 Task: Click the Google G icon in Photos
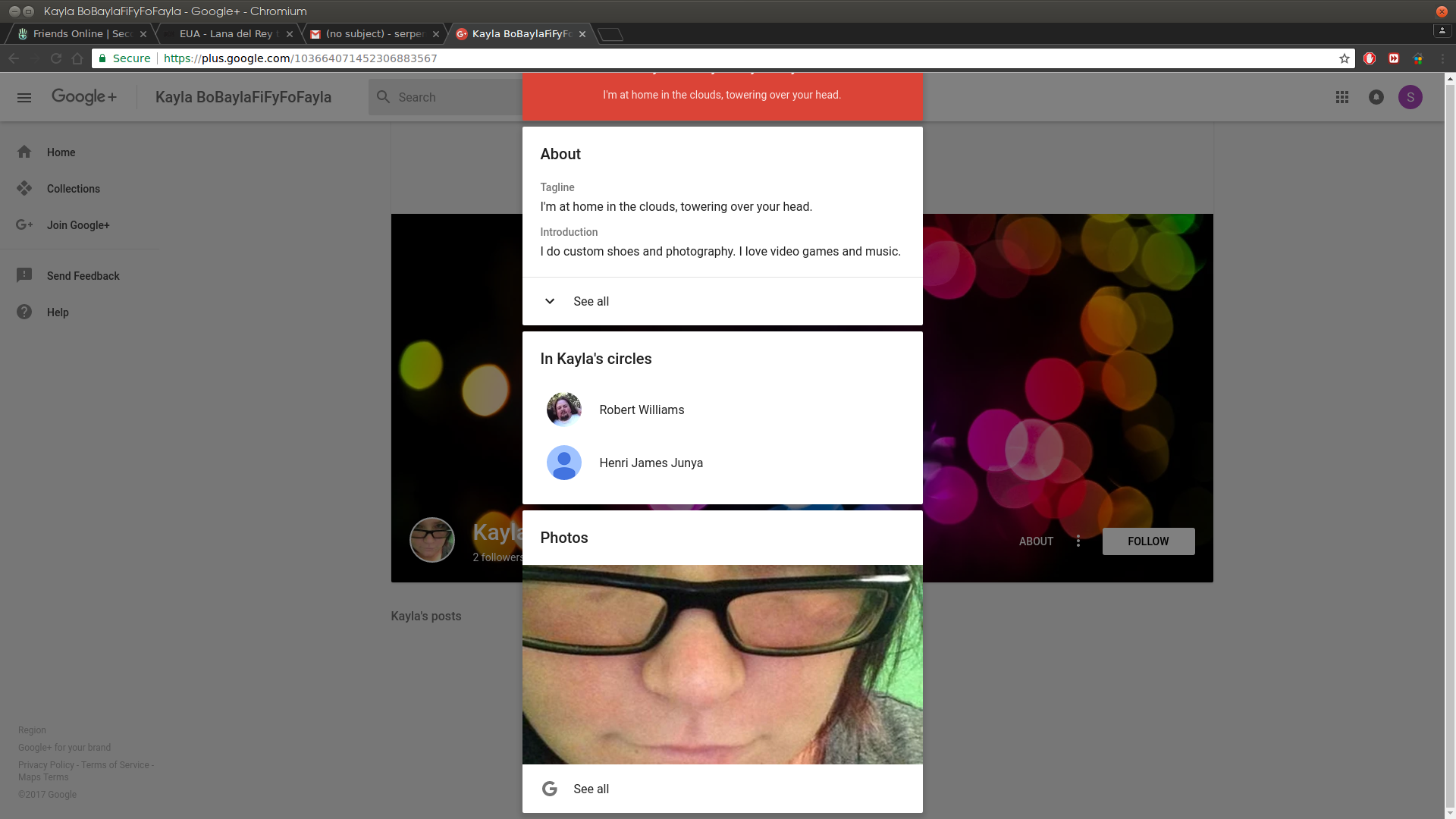[550, 789]
